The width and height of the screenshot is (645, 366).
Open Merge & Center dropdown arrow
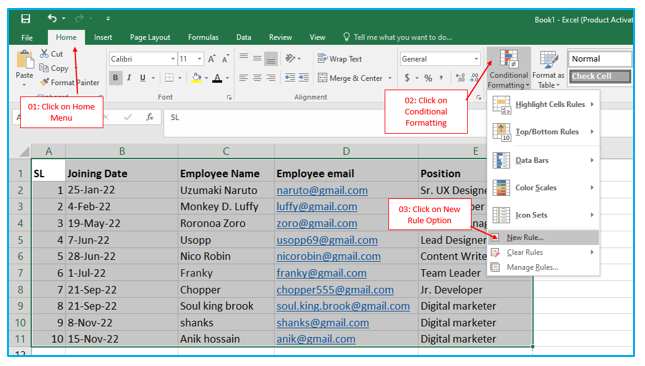(390, 78)
